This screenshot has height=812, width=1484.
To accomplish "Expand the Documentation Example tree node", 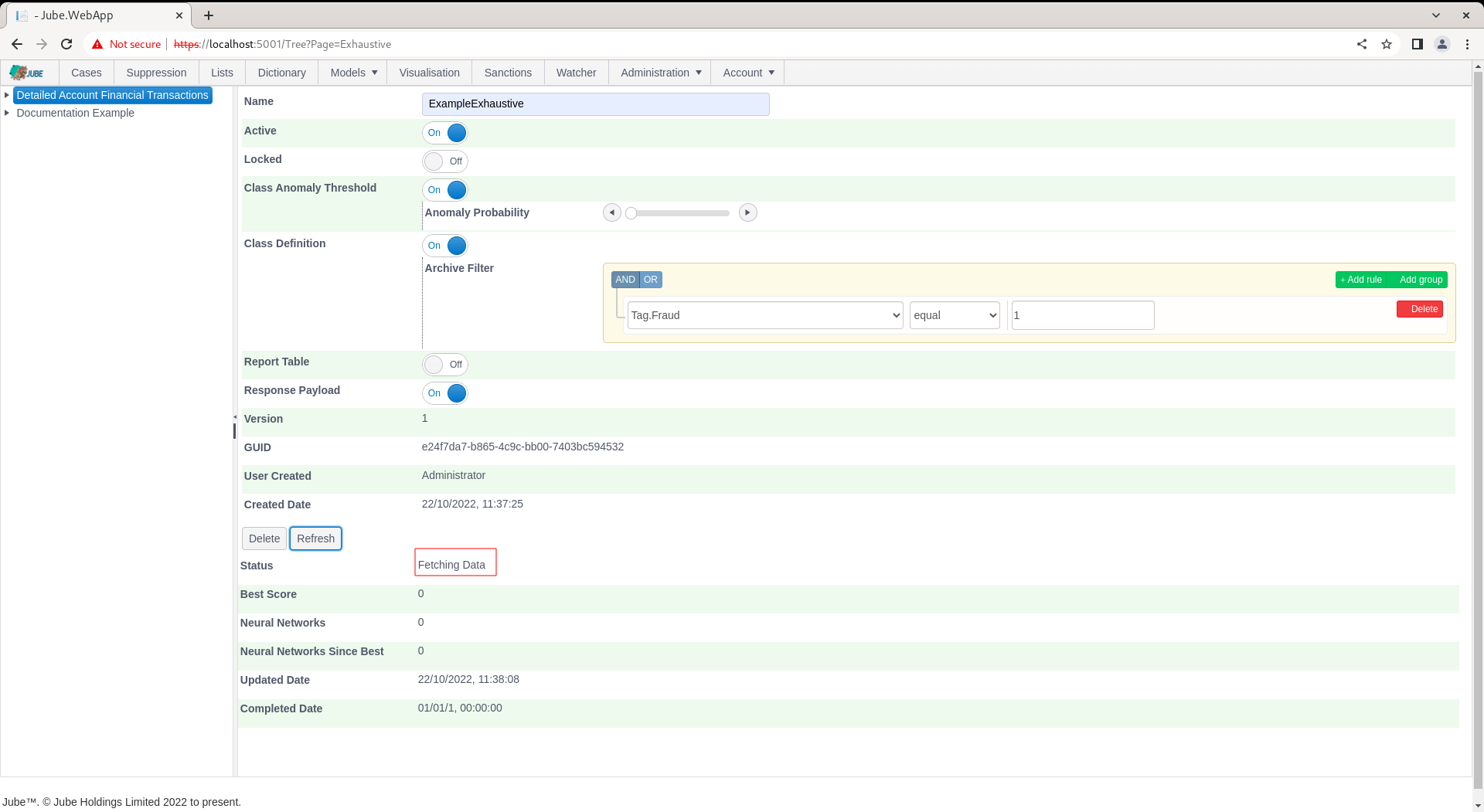I will [7, 113].
